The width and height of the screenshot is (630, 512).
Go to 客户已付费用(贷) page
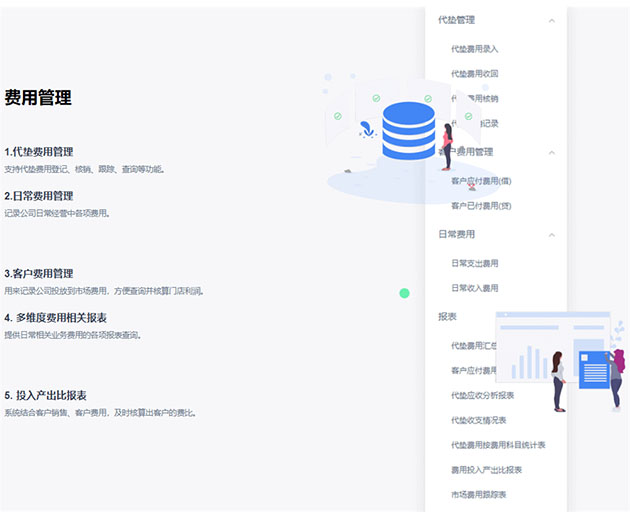click(481, 205)
